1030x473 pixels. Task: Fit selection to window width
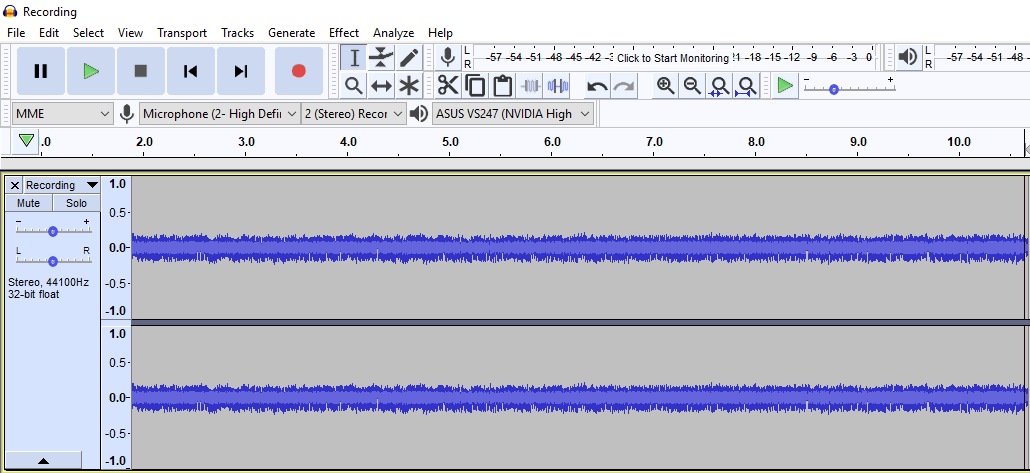pyautogui.click(x=719, y=85)
